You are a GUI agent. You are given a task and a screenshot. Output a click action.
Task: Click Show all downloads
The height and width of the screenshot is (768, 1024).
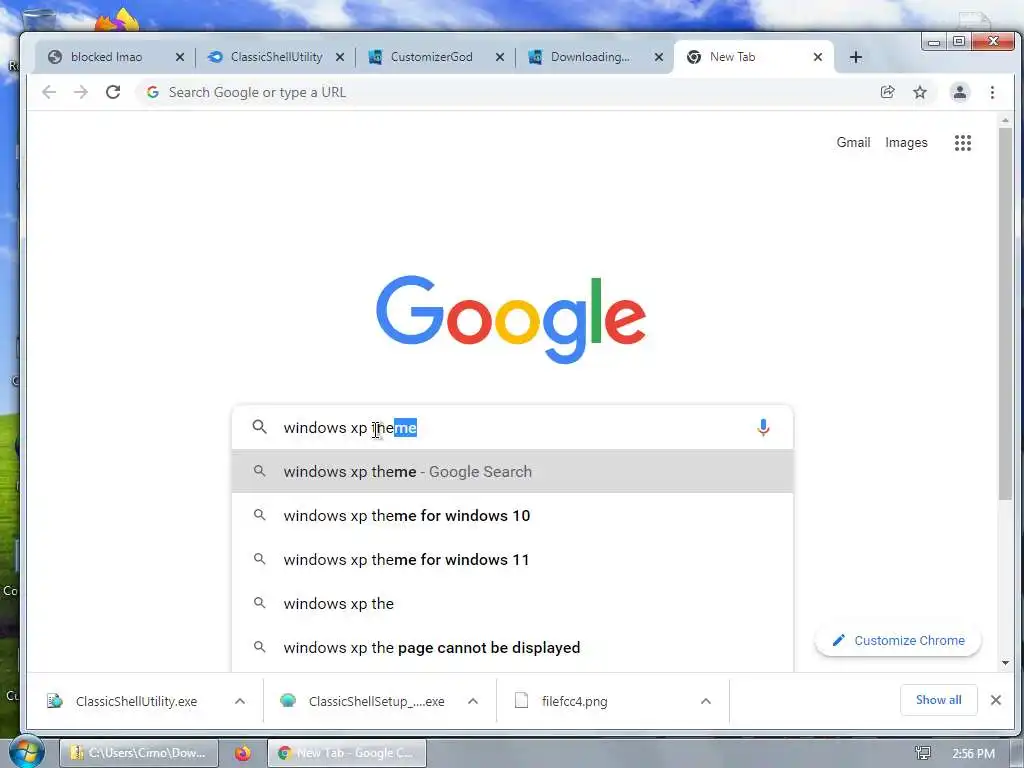(938, 700)
